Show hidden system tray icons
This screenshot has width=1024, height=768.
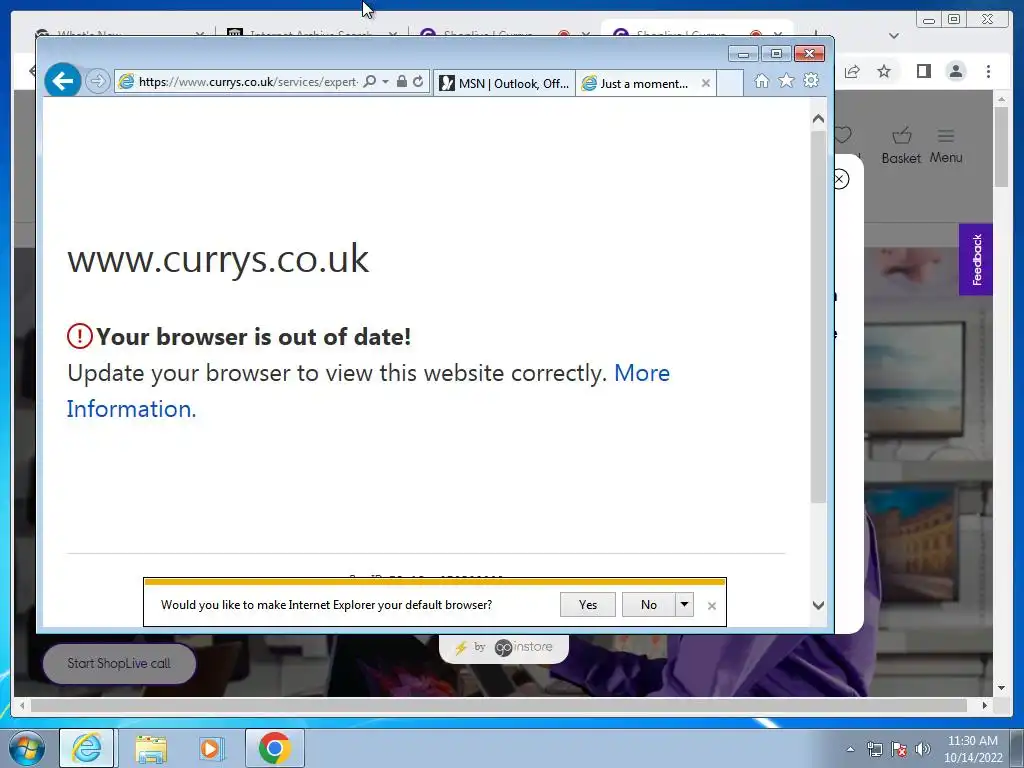[x=850, y=749]
